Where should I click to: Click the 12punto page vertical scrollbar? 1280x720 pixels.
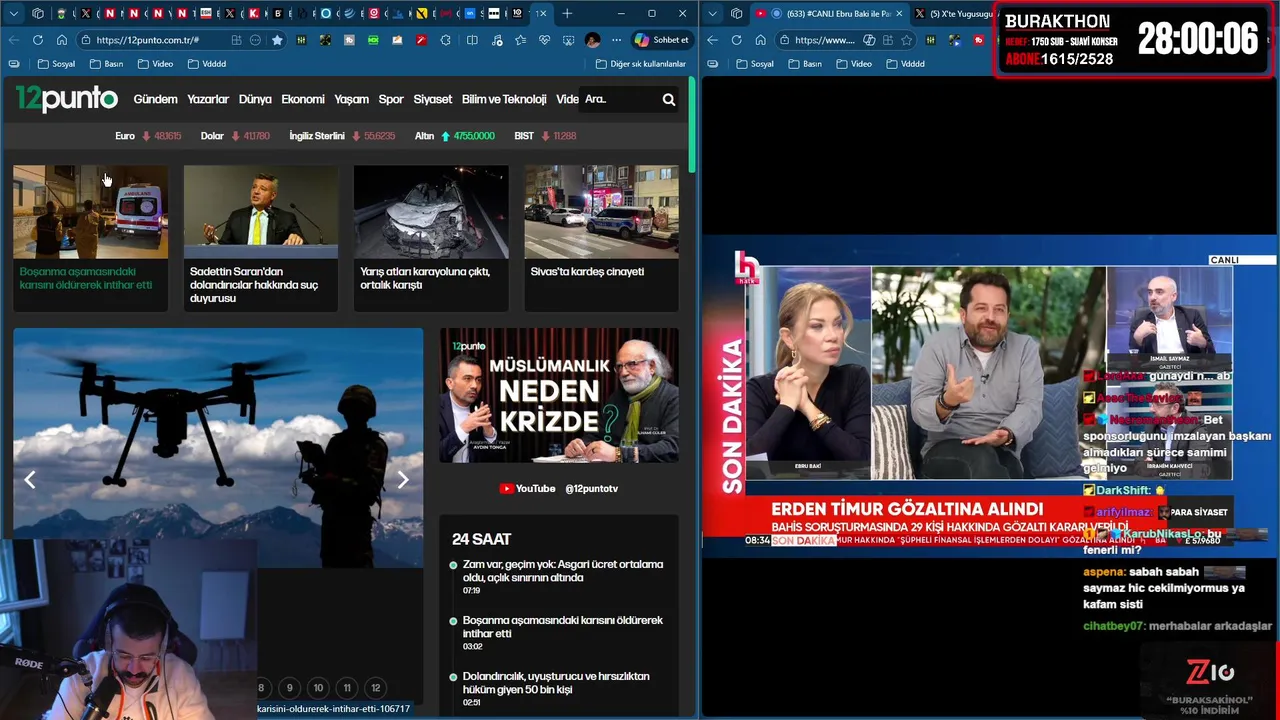point(691,125)
